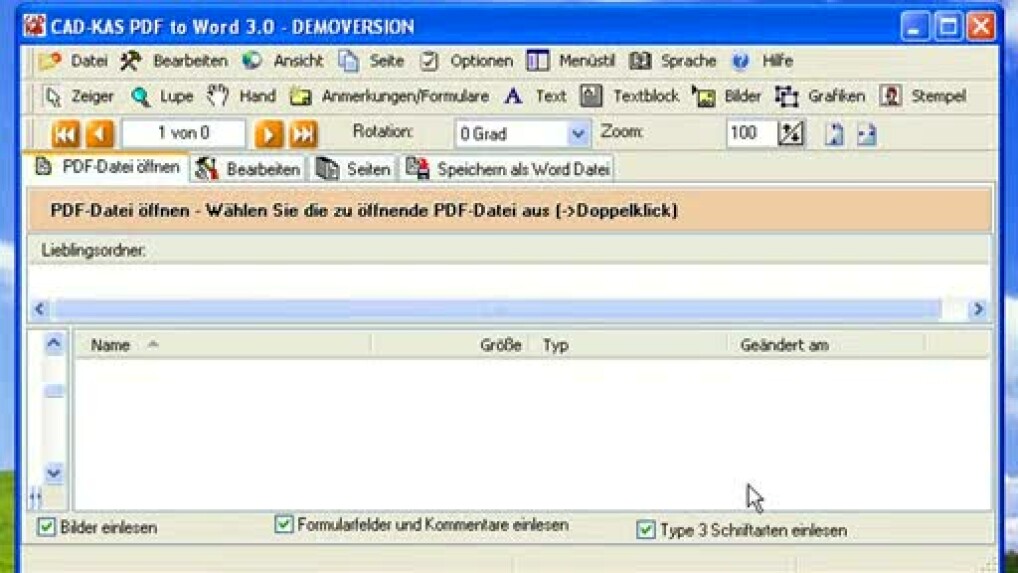Sort file list by Name column
The width and height of the screenshot is (1018, 573).
click(x=111, y=345)
